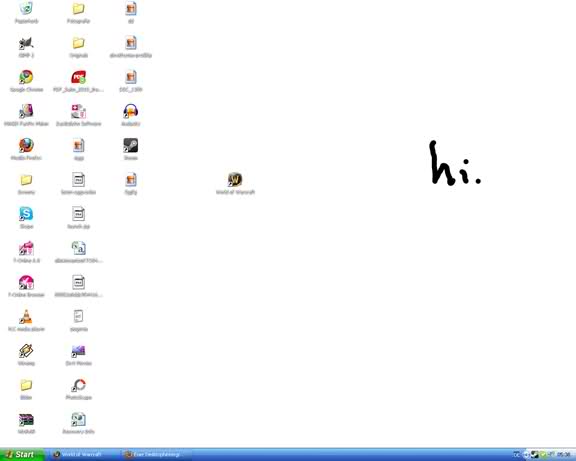This screenshot has height=461, width=576.
Task: Launch the GIMP 2 shortcut
Action: click(x=26, y=43)
